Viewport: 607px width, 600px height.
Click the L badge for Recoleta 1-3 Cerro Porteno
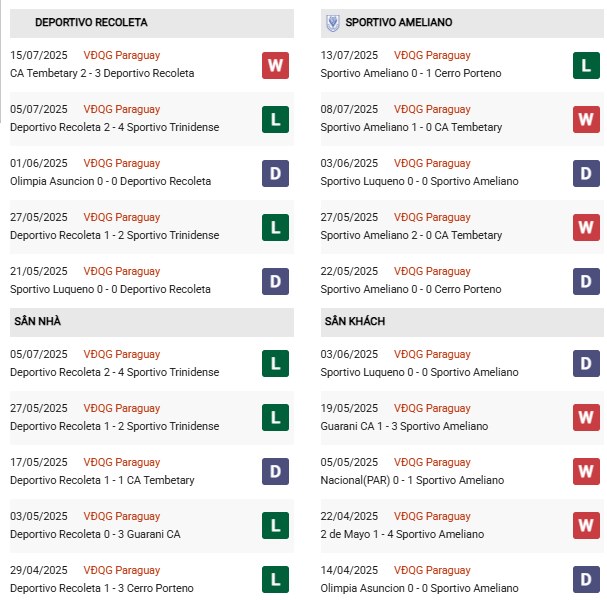click(x=275, y=579)
